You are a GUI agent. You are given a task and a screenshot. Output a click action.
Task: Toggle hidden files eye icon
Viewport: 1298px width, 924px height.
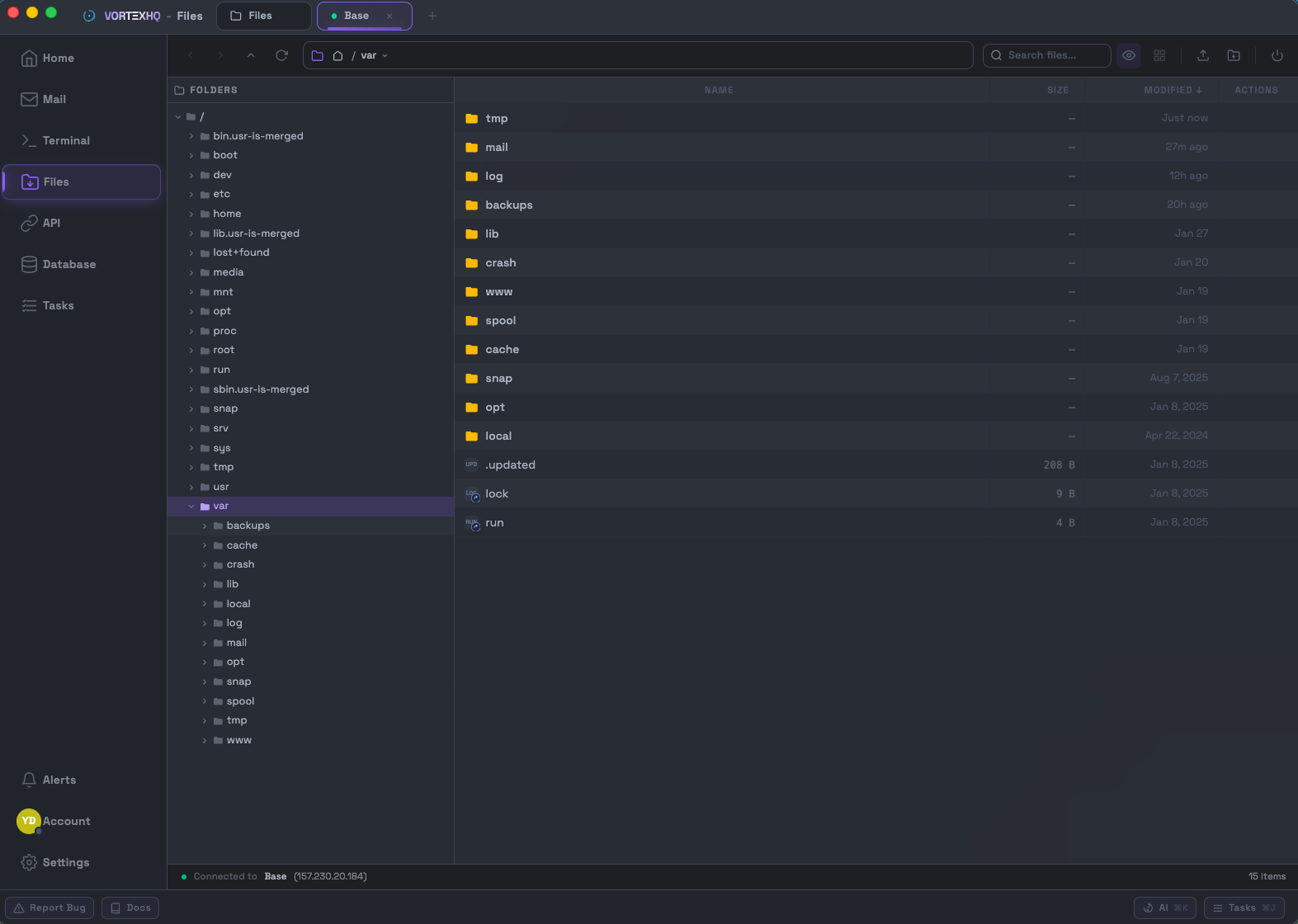click(1129, 55)
